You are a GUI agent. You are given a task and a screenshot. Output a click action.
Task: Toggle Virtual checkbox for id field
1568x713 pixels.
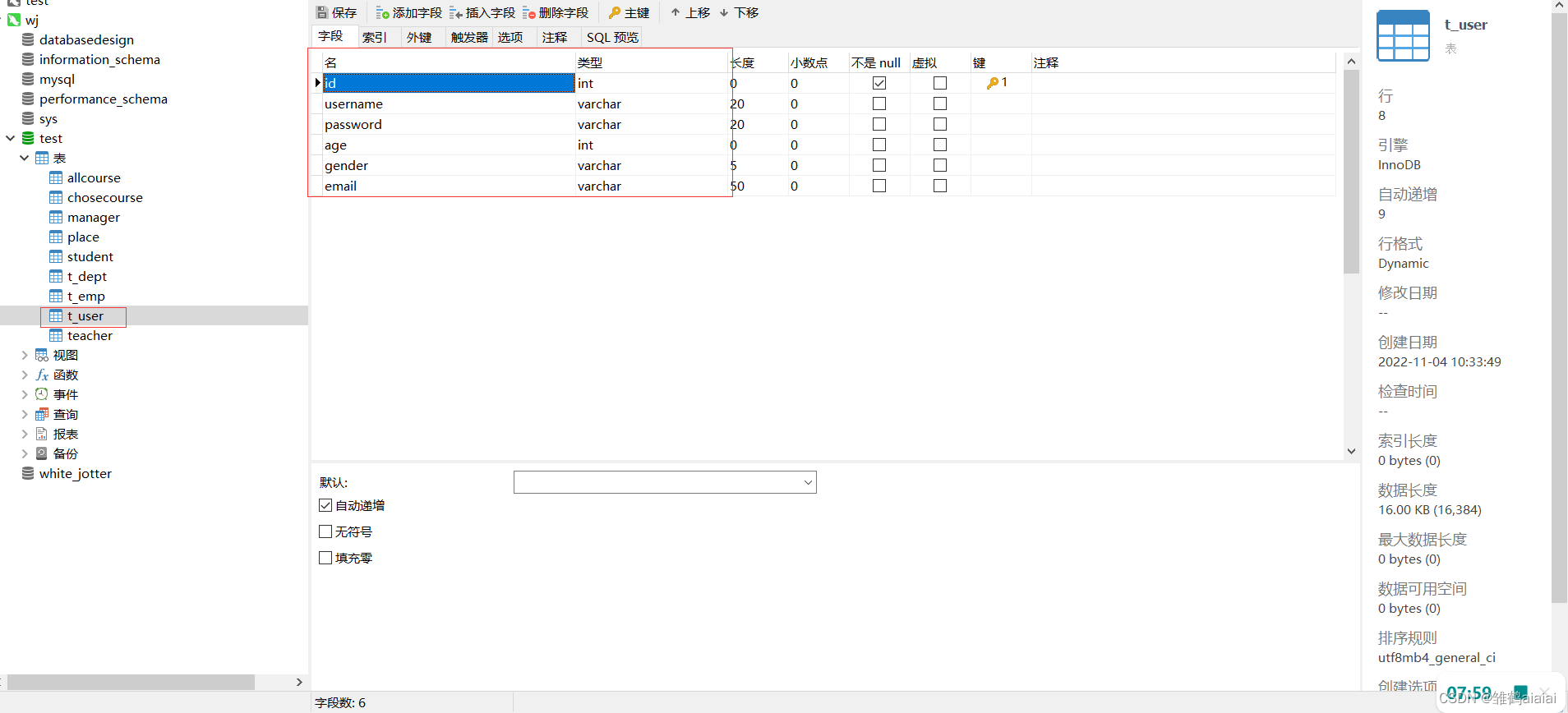tap(940, 83)
